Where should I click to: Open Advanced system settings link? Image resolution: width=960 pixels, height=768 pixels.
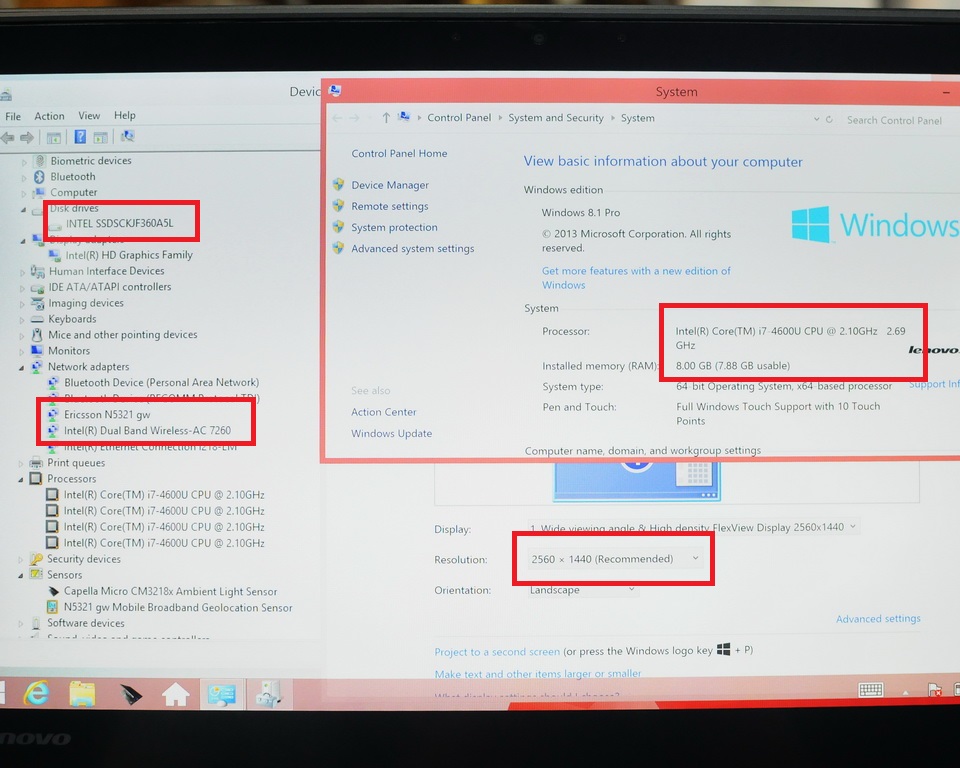413,249
